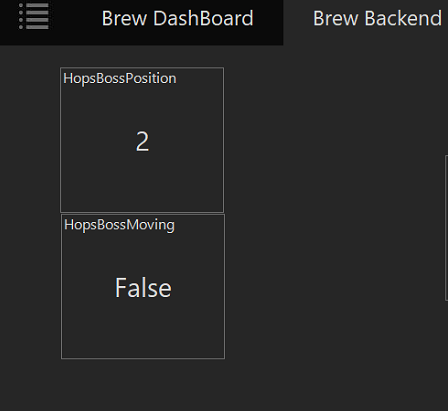Switch to the Brew DashBoard tab
Screen dimensions: 448x411
177,18
